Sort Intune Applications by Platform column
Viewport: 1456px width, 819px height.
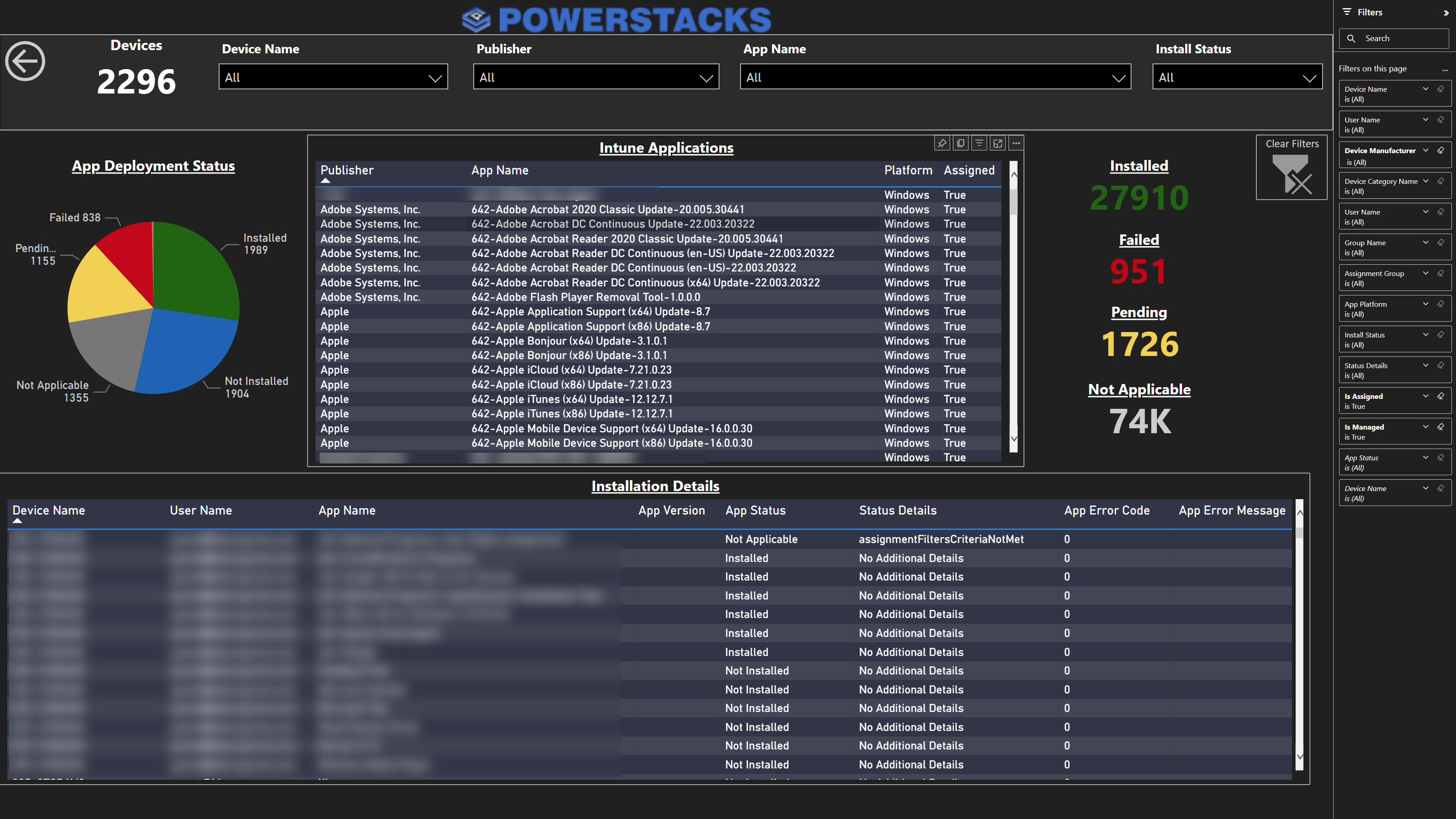coord(908,170)
